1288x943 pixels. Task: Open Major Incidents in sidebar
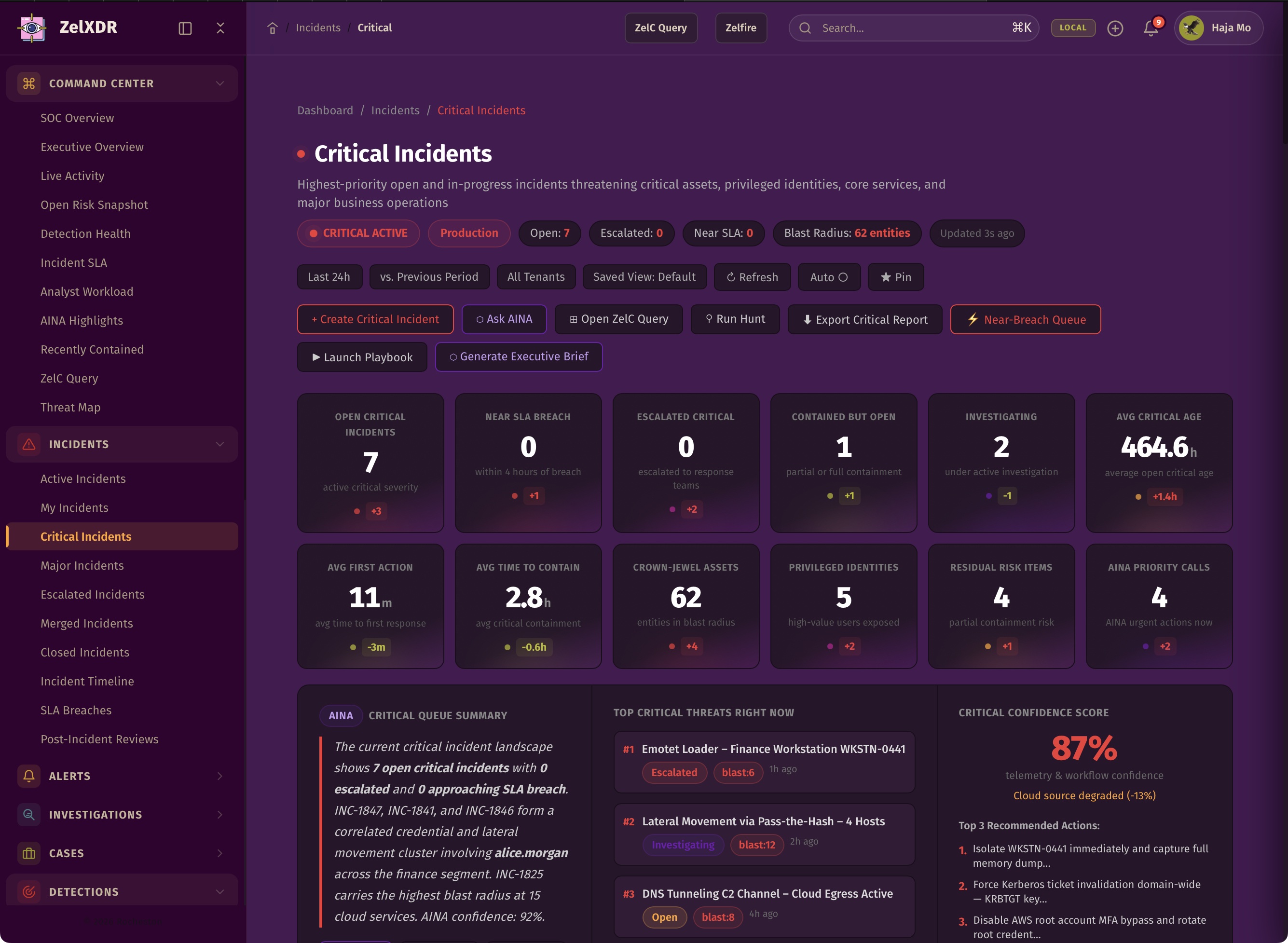82,565
